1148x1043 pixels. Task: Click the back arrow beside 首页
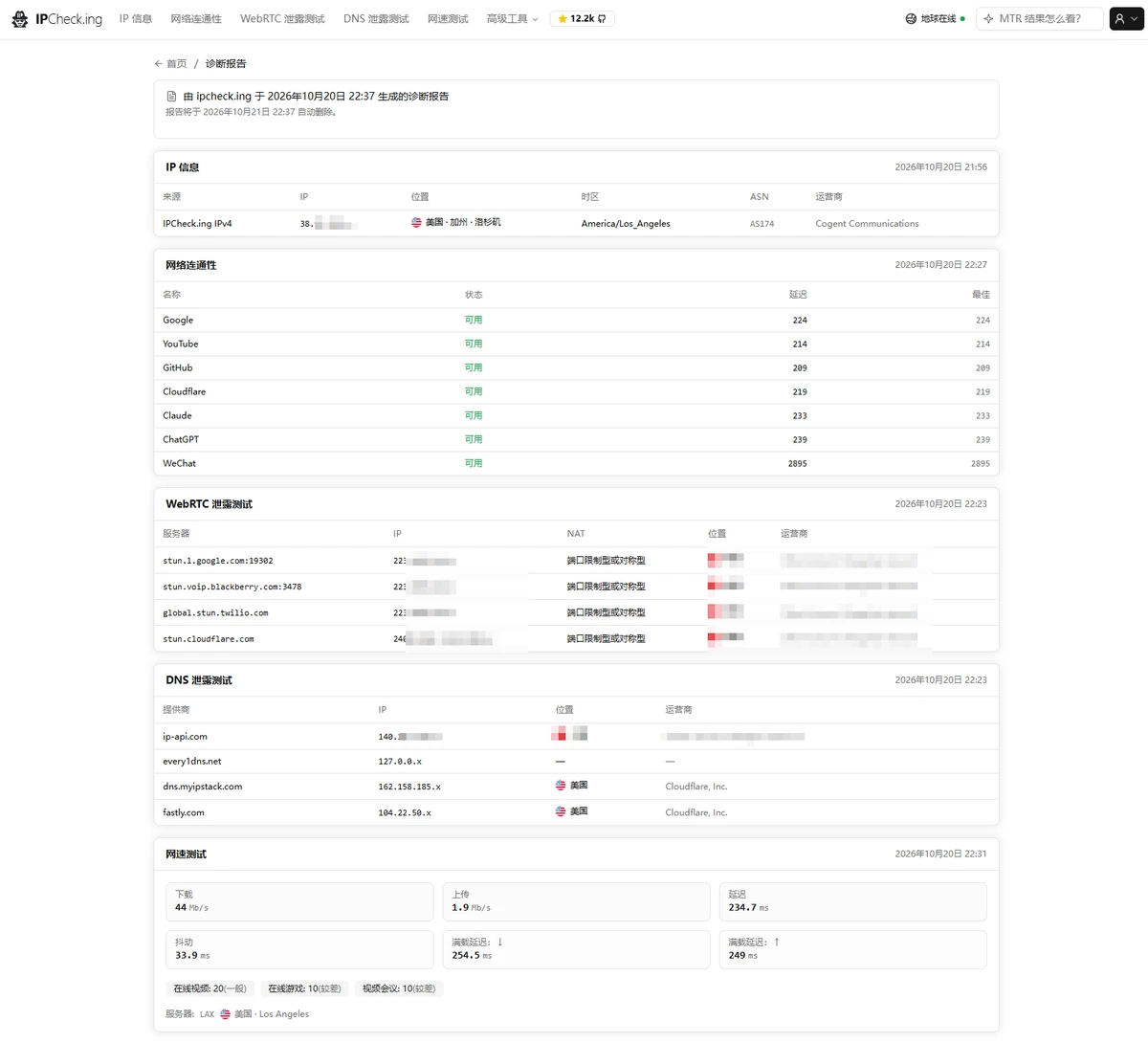(x=159, y=64)
